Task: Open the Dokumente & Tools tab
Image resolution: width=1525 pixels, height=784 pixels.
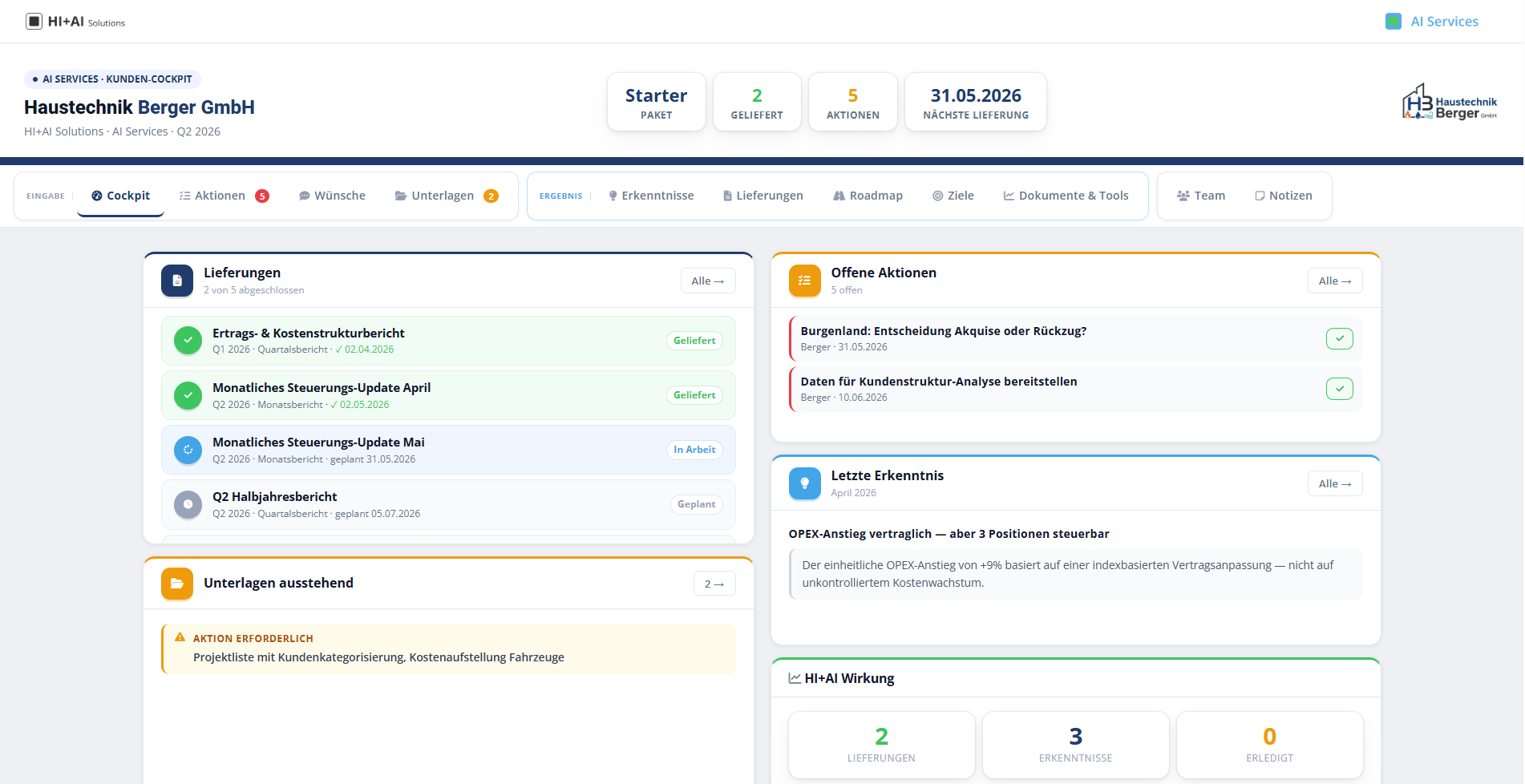Action: coord(1066,196)
